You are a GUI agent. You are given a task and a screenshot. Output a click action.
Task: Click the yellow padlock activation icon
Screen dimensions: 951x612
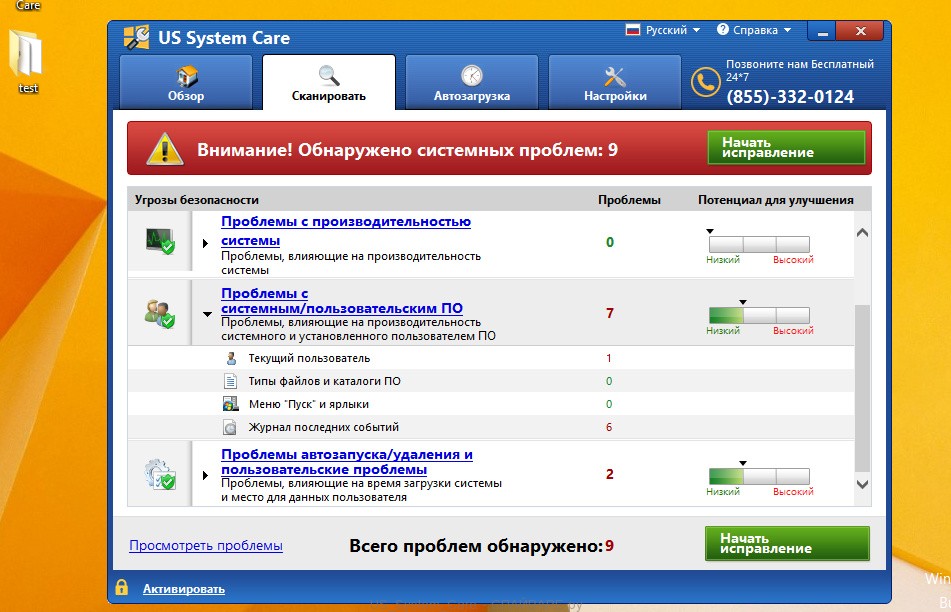pyautogui.click(x=122, y=587)
